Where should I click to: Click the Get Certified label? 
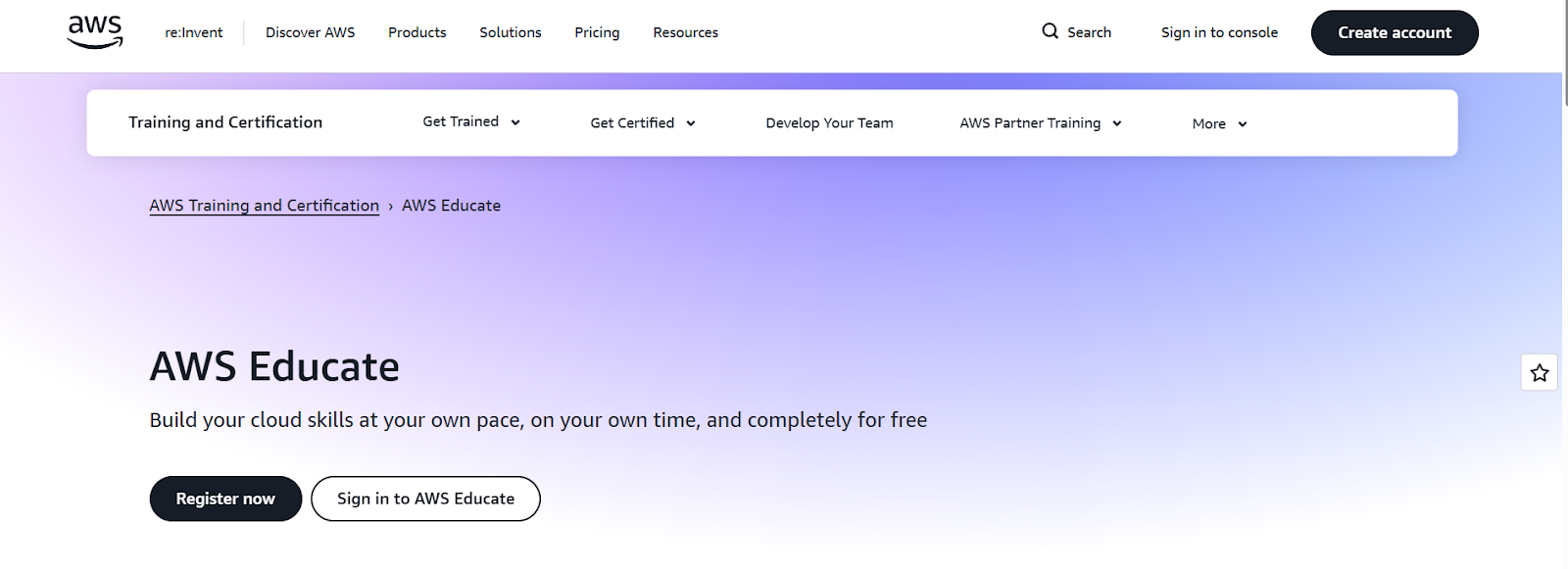632,123
